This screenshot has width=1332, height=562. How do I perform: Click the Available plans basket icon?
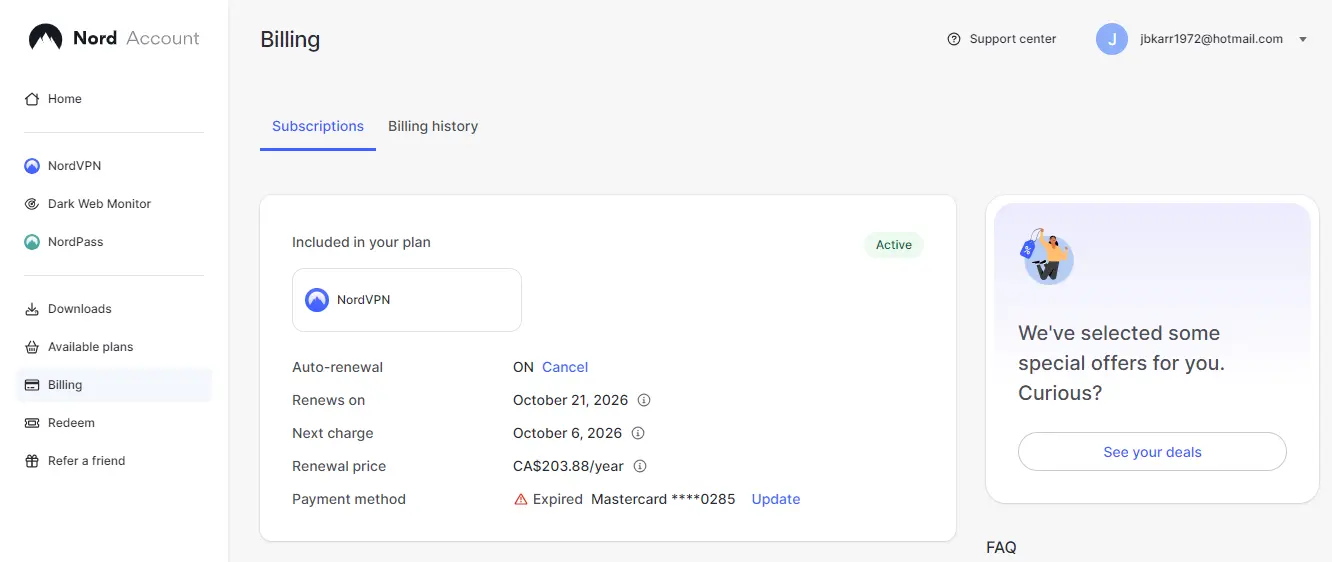pos(32,347)
